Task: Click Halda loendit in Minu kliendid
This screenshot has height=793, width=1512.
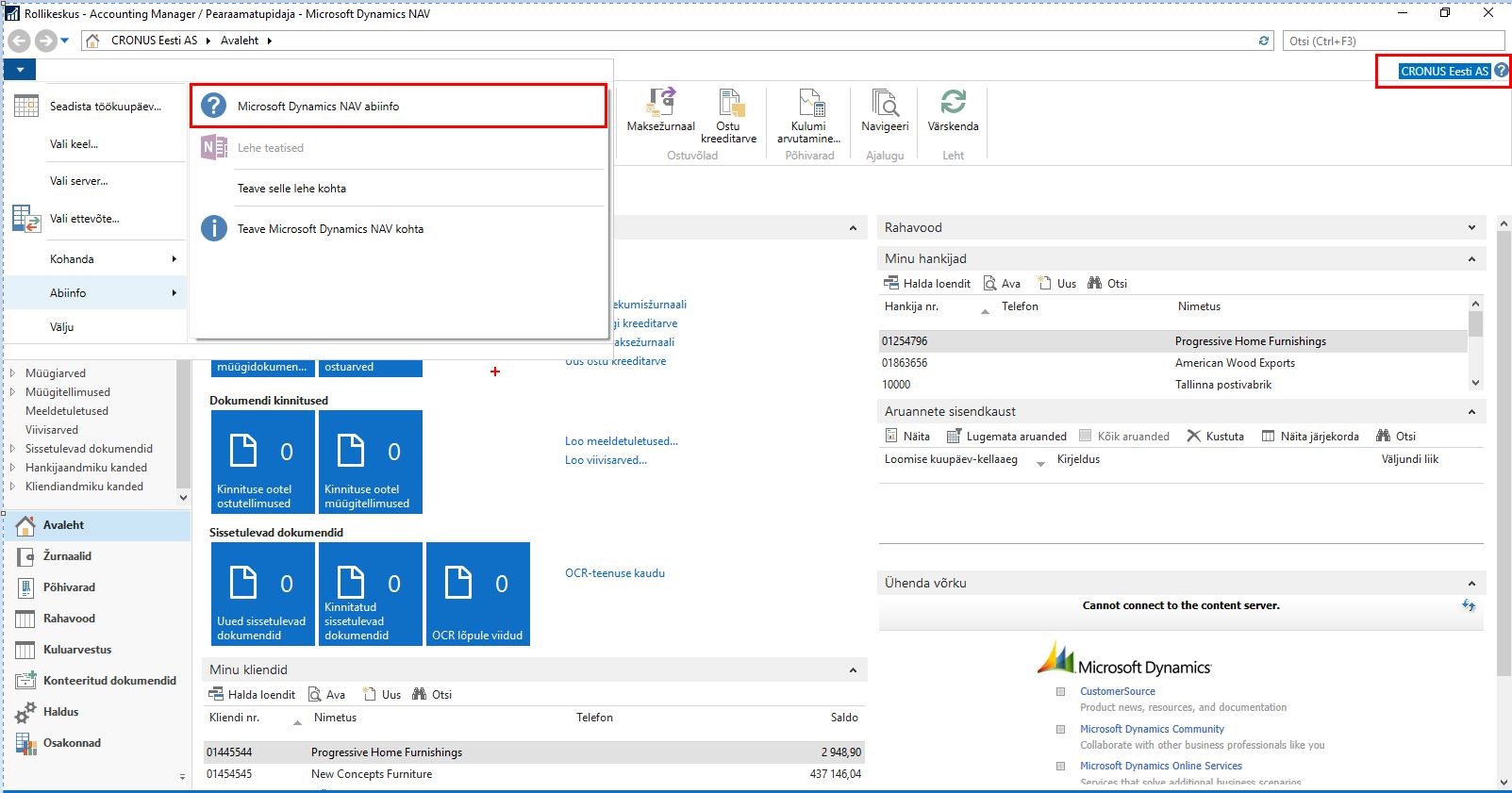Action: point(252,694)
